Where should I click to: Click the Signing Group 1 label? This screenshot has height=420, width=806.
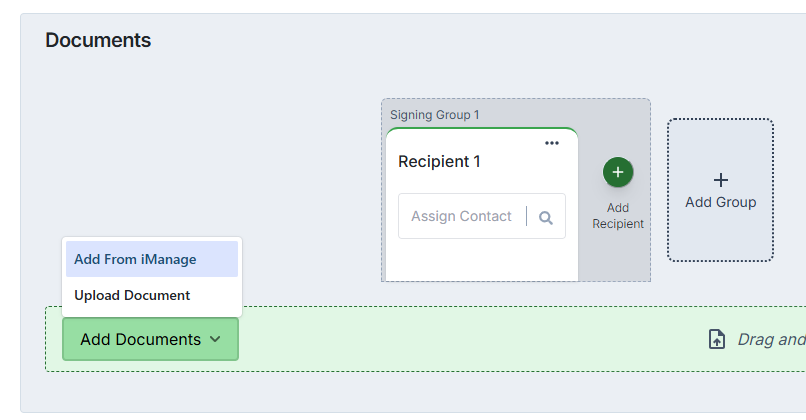[434, 115]
